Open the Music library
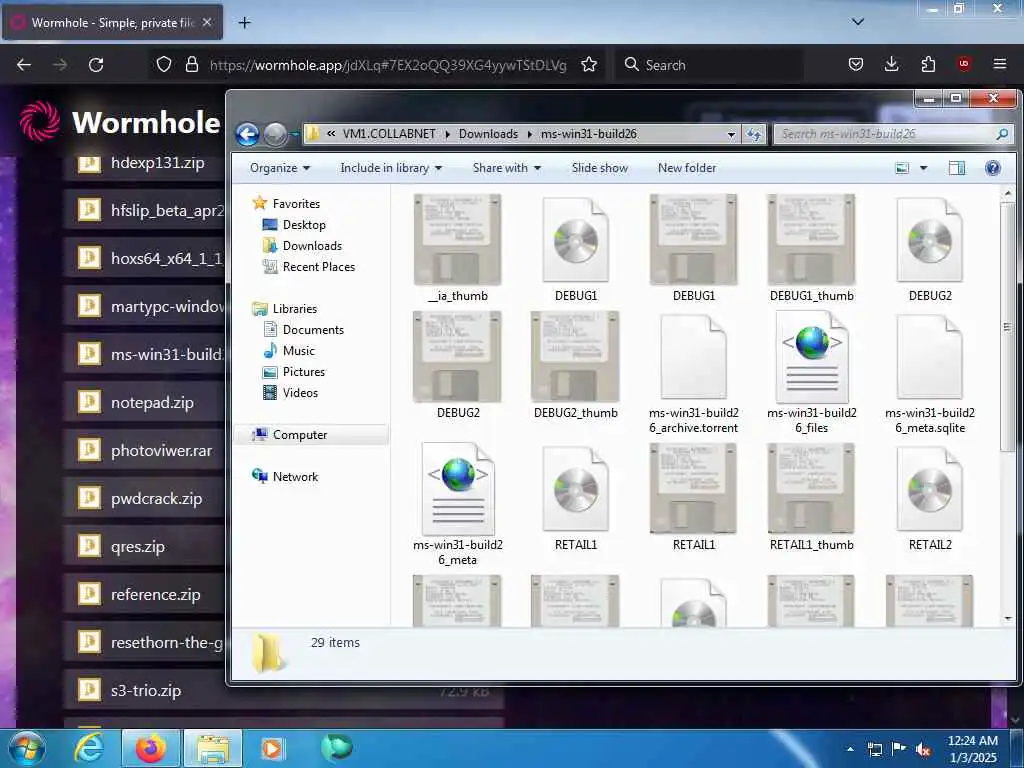Viewport: 1024px width, 768px height. pos(289,351)
